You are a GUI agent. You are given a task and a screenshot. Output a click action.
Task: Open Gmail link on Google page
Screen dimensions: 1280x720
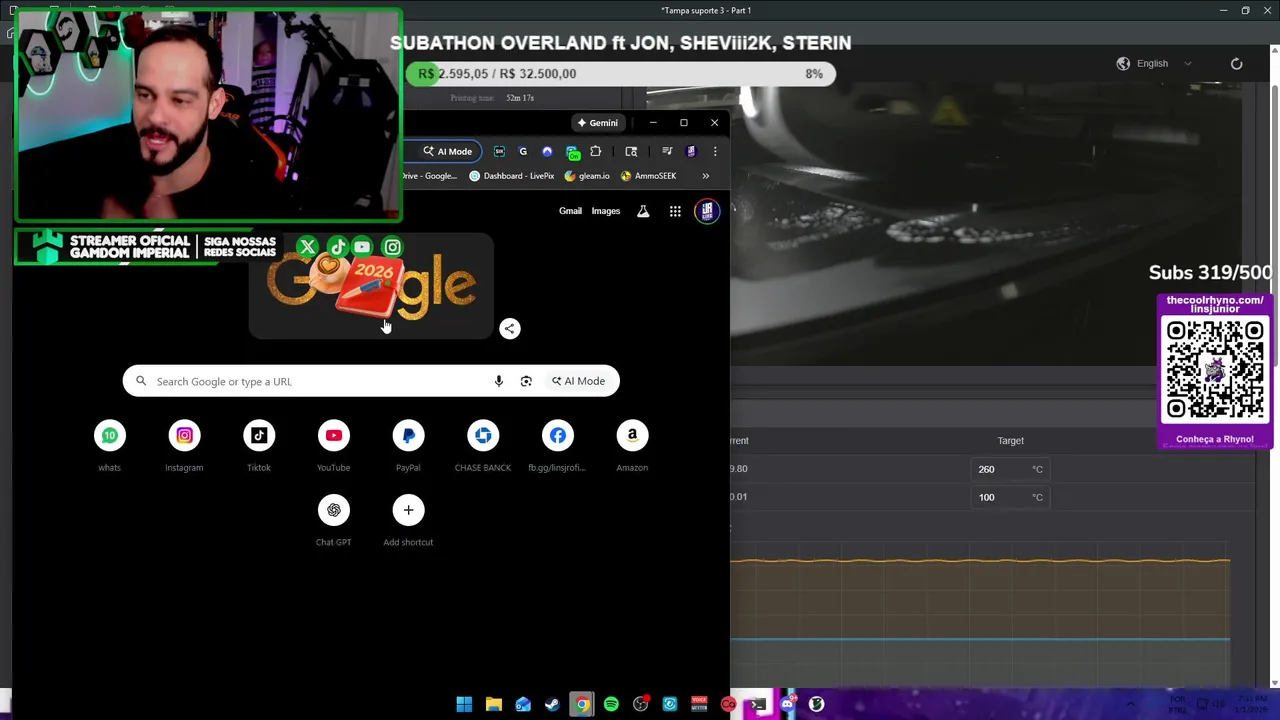point(570,211)
